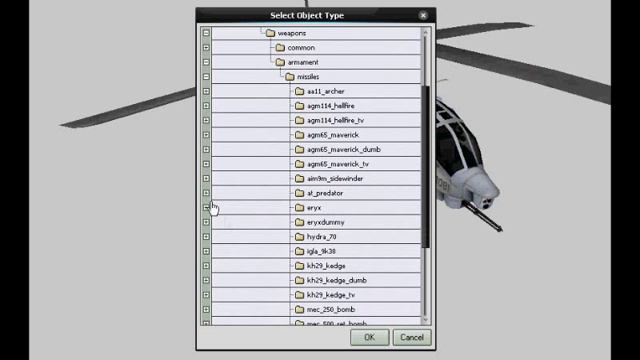The height and width of the screenshot is (360, 640).
Task: Select the 'igla_9k38' label
Action: pyautogui.click(x=321, y=251)
